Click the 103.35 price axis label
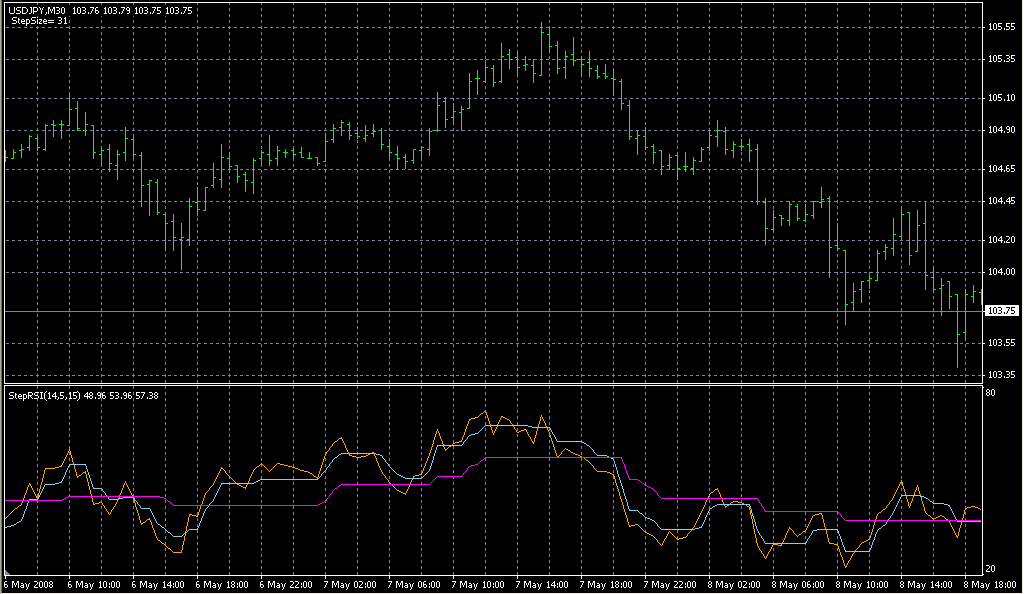Image resolution: width=1024 pixels, height=594 pixels. [x=1001, y=375]
